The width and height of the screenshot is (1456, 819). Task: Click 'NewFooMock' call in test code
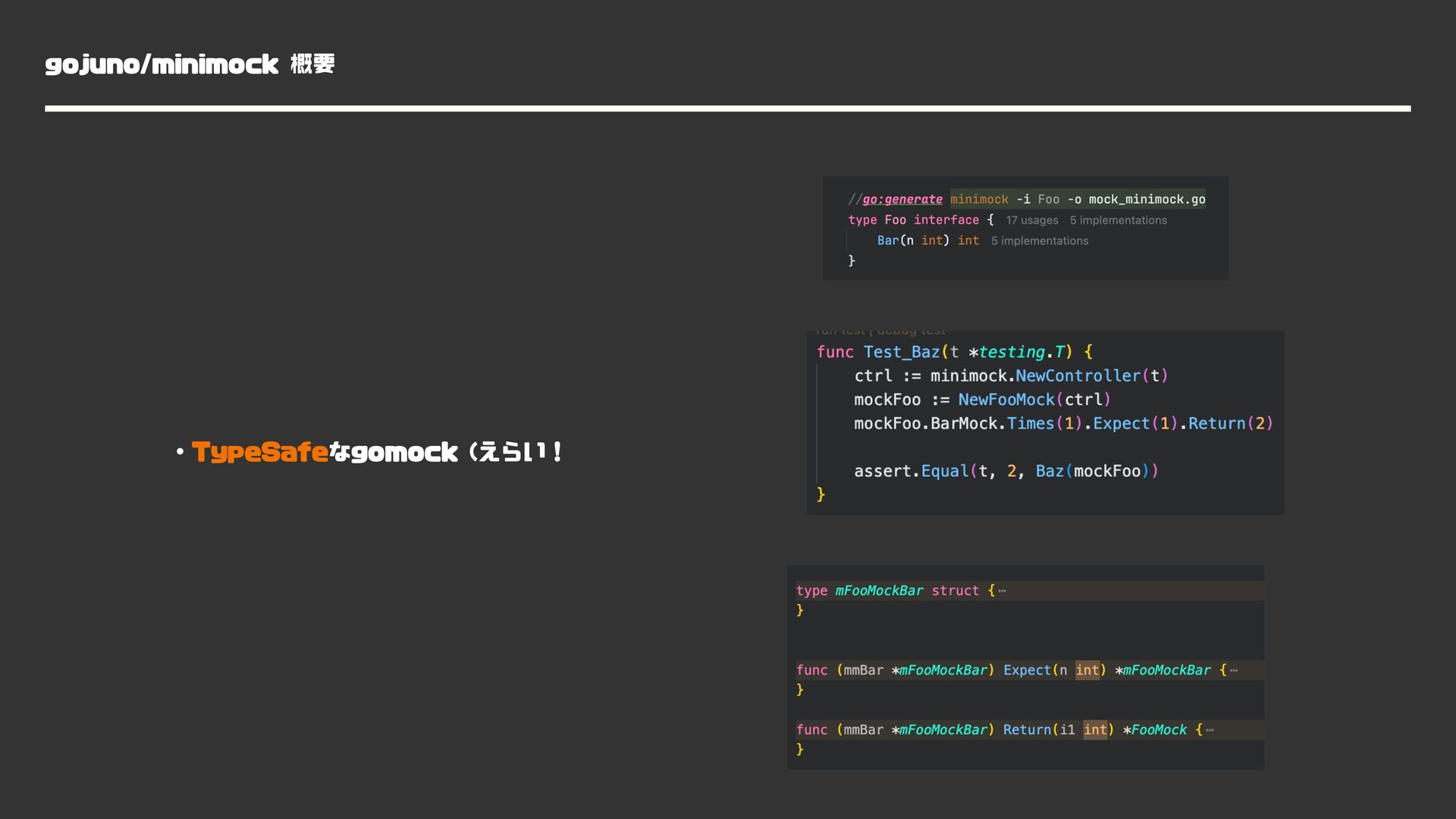tap(1006, 400)
